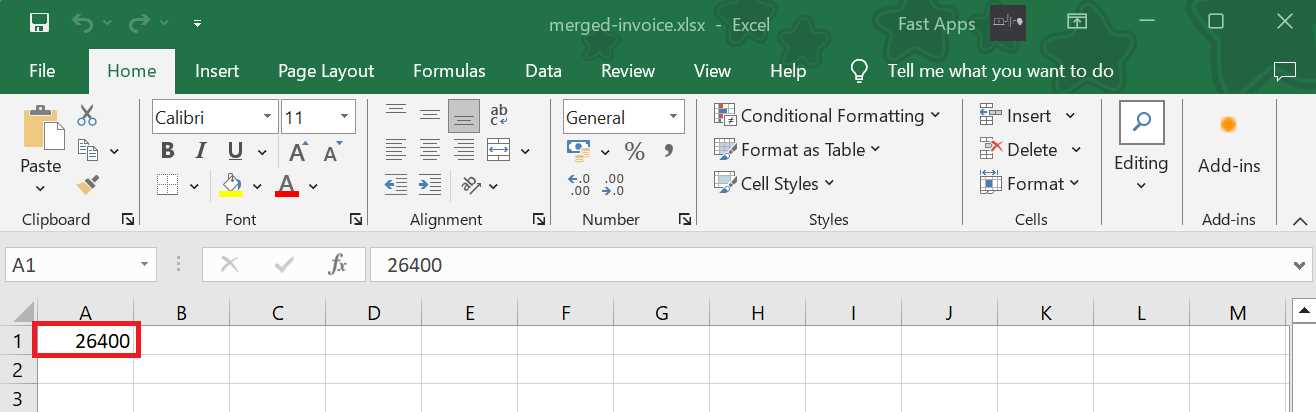Click the Paste clipboard icon
1316x412 pixels.
[x=41, y=127]
